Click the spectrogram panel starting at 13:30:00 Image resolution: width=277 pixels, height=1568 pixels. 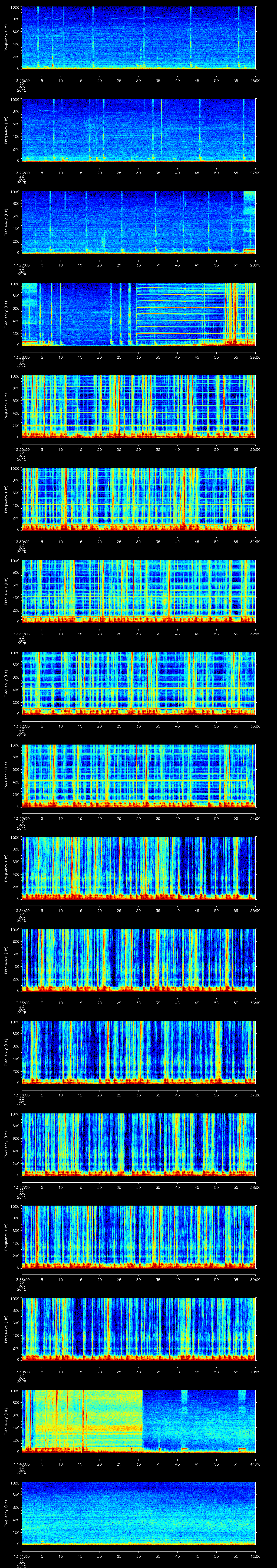(139, 499)
